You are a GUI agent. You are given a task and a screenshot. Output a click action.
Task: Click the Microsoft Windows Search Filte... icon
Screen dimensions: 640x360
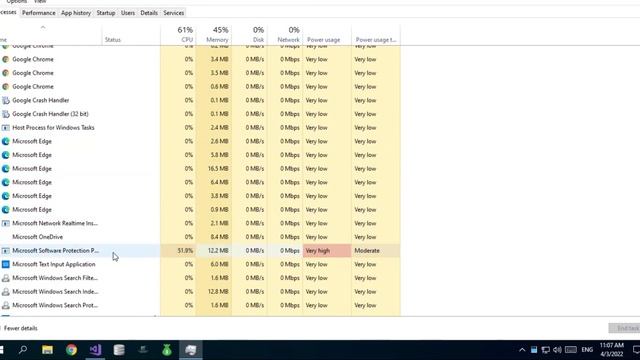(x=5, y=278)
